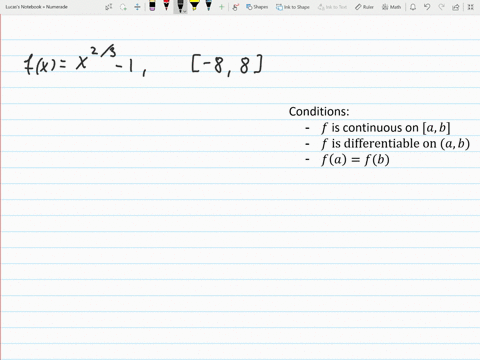Image resolution: width=480 pixels, height=360 pixels.
Task: Toggle draw with touch
Action: [236, 7]
